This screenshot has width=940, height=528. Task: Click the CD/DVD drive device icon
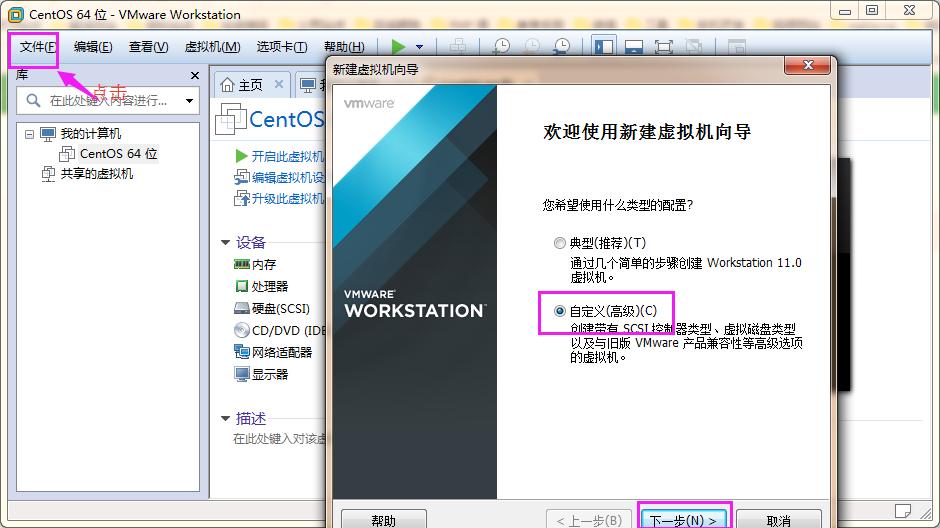click(x=242, y=330)
